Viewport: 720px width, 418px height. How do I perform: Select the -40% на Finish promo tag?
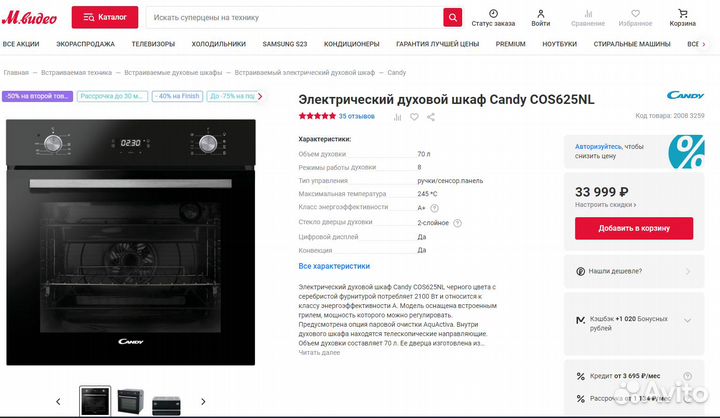point(177,96)
